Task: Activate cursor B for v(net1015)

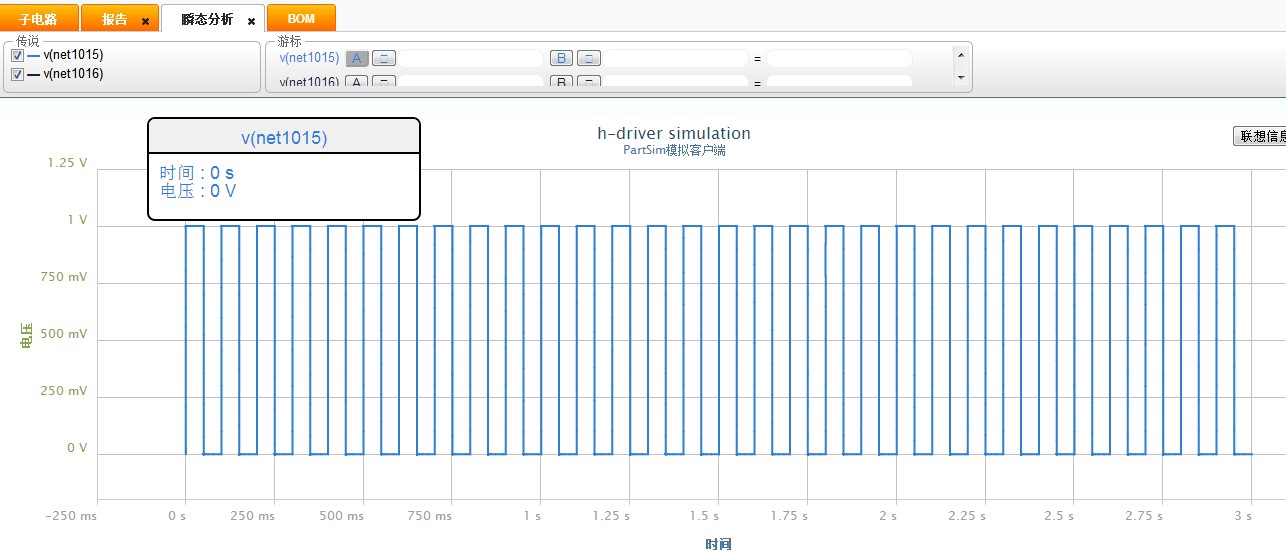Action: tap(561, 58)
